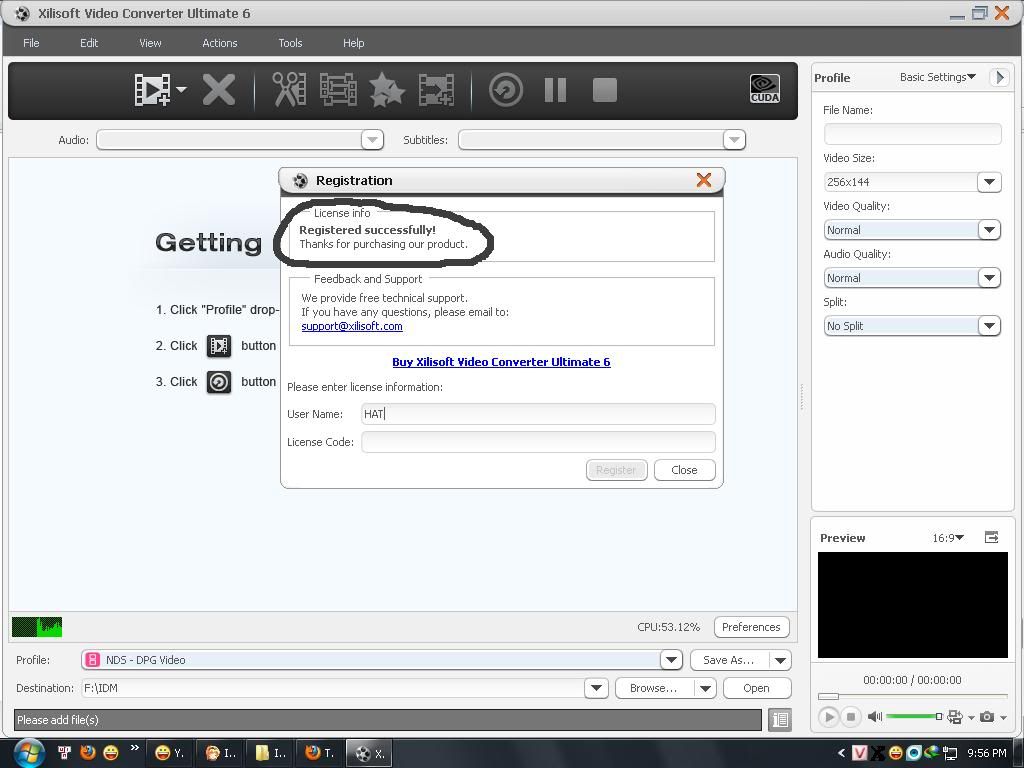Expand the Subtitles dropdown
Screen dimensions: 1024x768
click(x=734, y=140)
